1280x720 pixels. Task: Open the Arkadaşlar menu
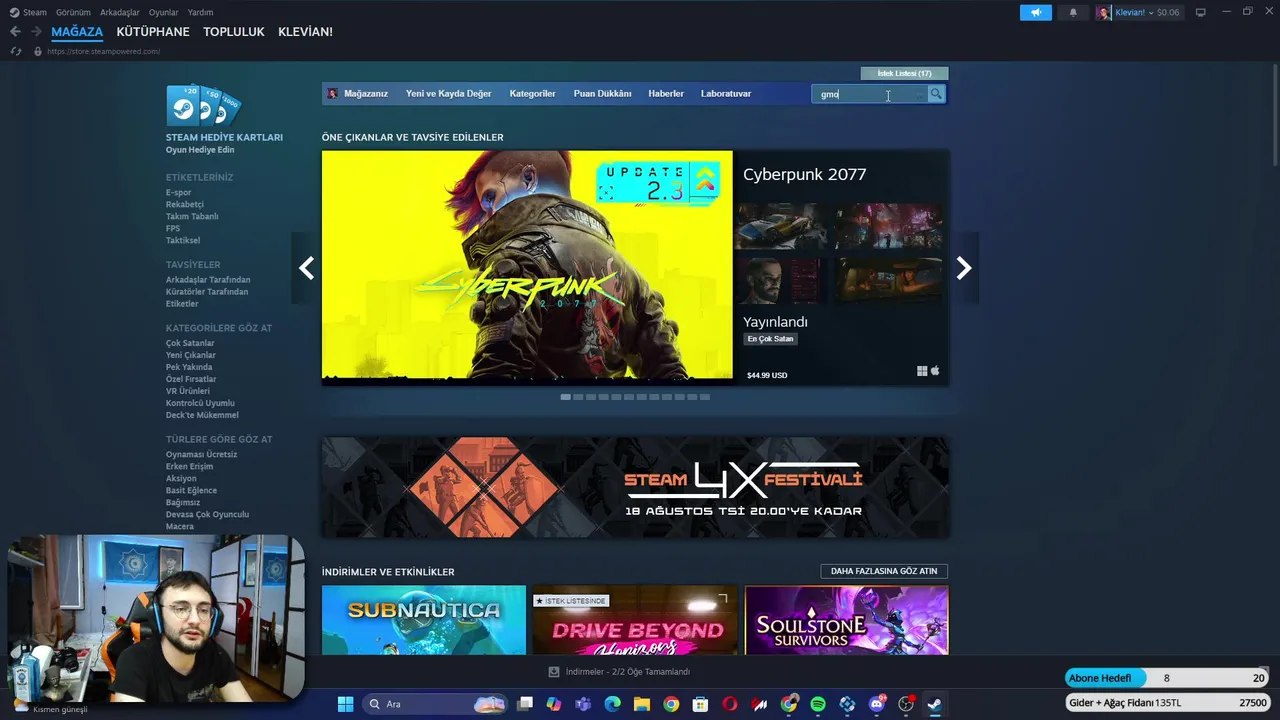(120, 13)
